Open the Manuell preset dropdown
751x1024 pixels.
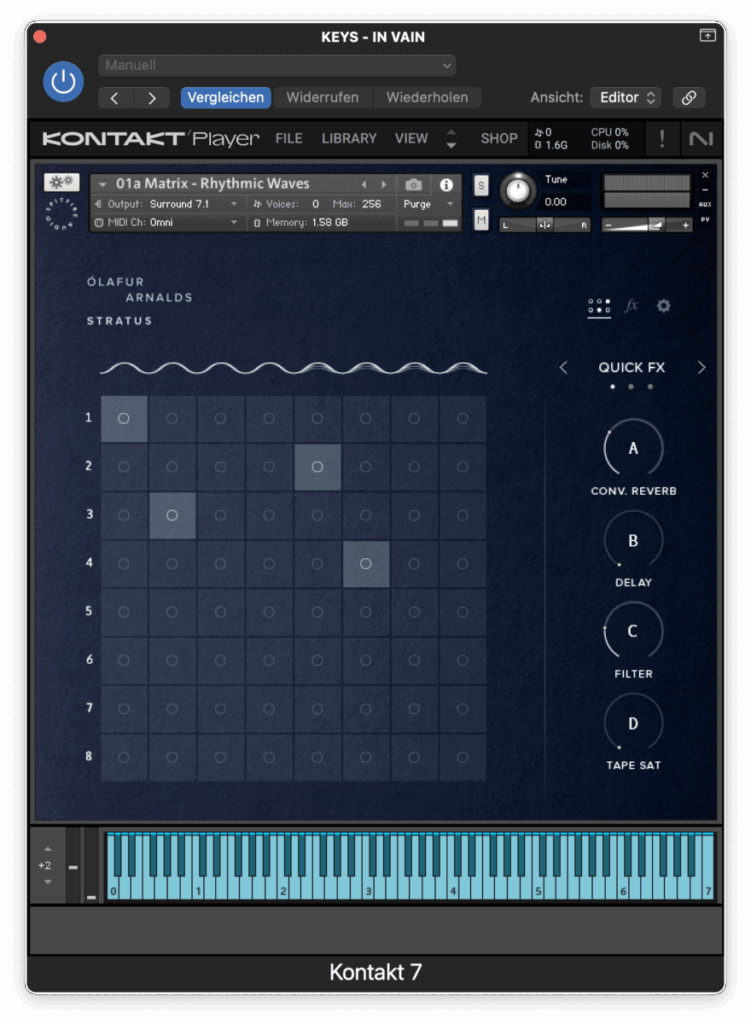pos(277,66)
